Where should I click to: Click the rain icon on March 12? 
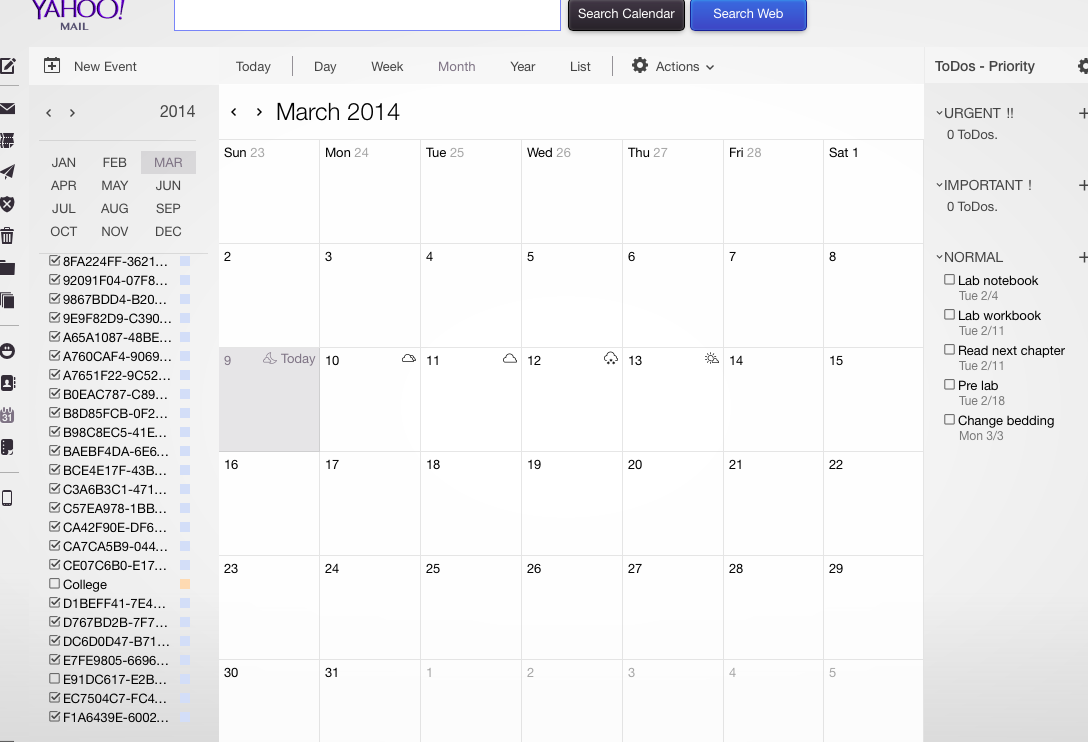click(611, 359)
